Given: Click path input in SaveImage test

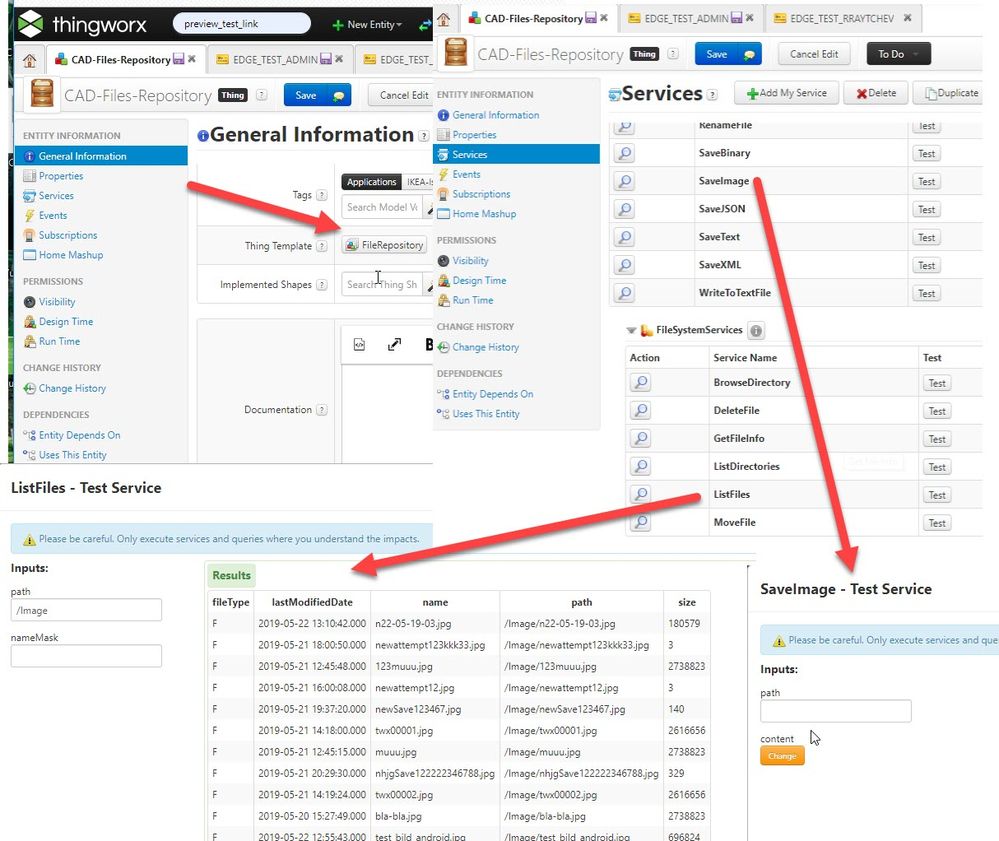Looking at the screenshot, I should (835, 711).
